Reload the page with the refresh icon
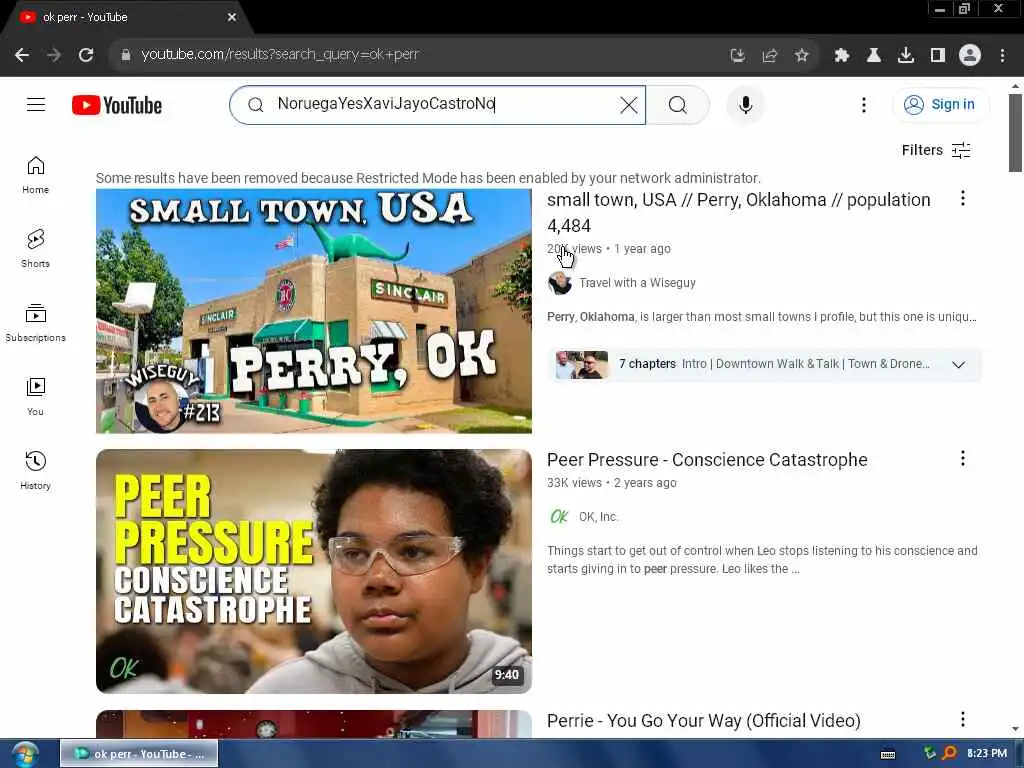The width and height of the screenshot is (1024, 768). click(86, 56)
